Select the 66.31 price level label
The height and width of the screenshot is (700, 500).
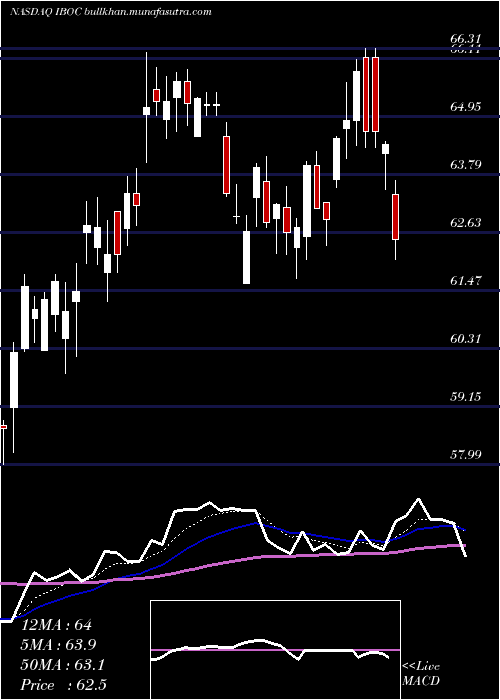tap(466, 40)
